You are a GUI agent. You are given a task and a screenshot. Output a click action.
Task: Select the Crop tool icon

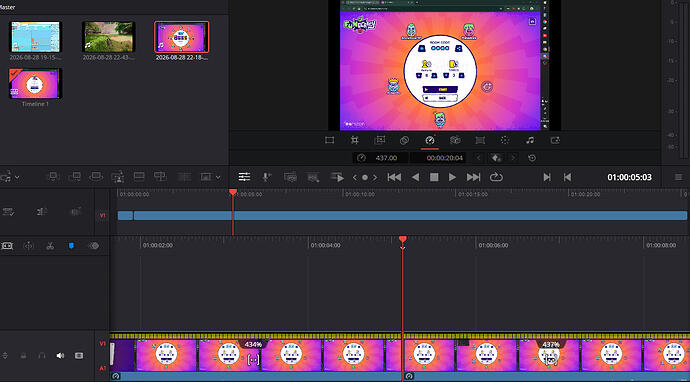pyautogui.click(x=354, y=140)
